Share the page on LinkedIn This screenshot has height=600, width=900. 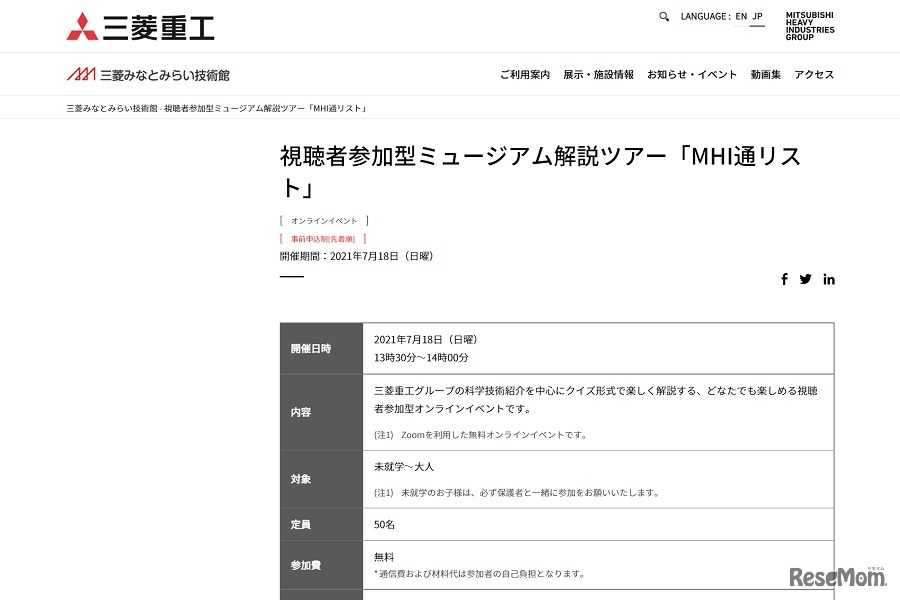[x=829, y=279]
